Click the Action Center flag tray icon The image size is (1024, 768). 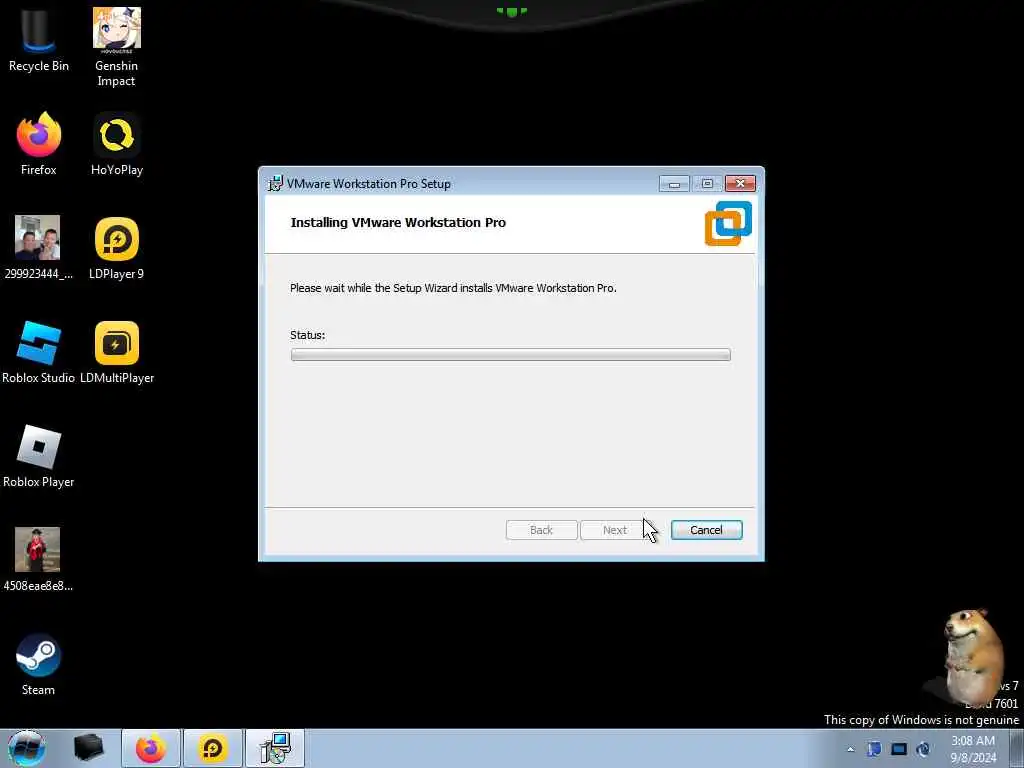tap(874, 749)
